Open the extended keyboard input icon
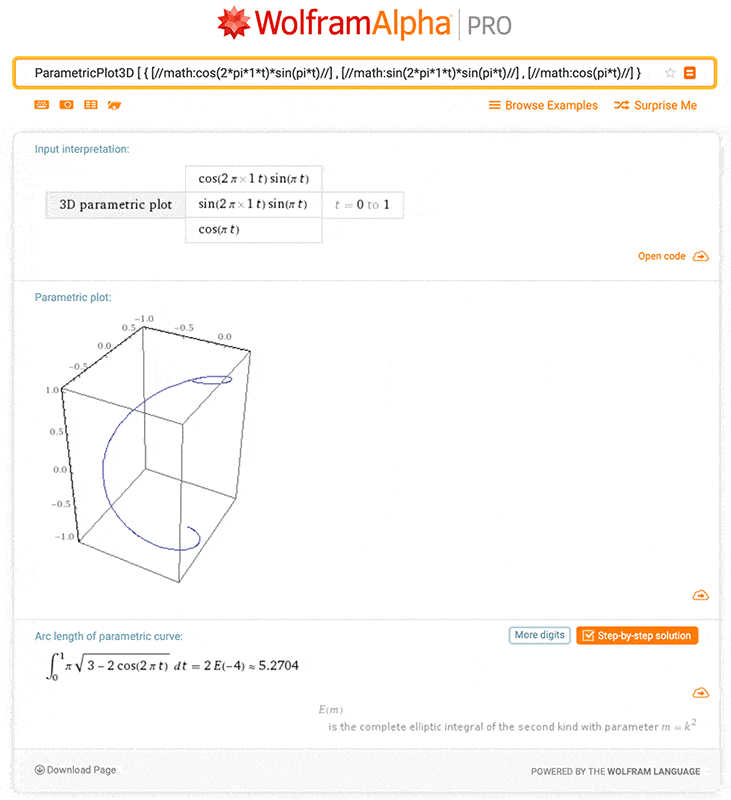 pos(42,104)
